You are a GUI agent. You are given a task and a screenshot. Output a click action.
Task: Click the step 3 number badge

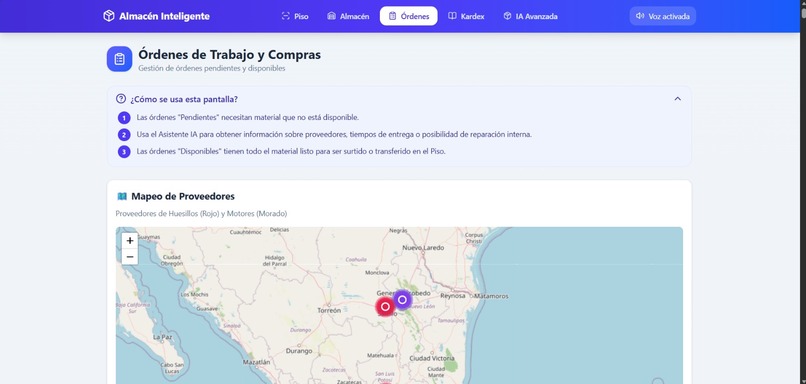(x=124, y=152)
